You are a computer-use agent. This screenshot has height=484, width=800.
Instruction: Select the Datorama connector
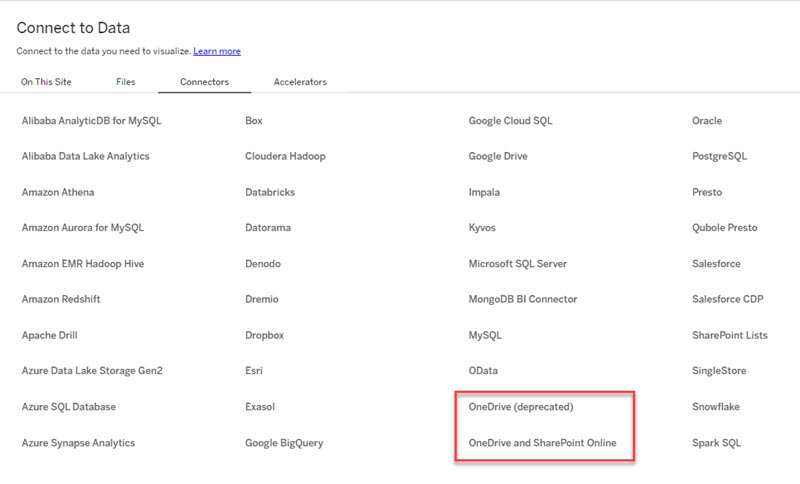[x=268, y=227]
